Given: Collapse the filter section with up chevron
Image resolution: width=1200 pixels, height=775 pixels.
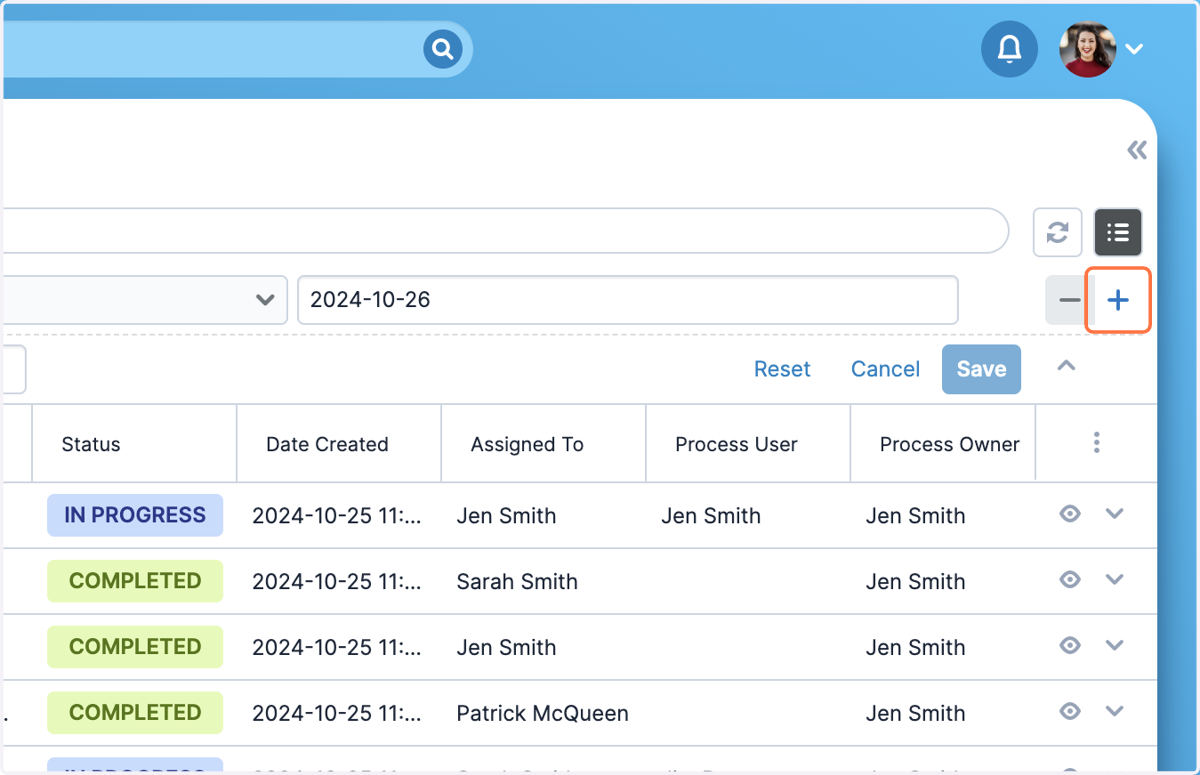Looking at the screenshot, I should click(1066, 366).
